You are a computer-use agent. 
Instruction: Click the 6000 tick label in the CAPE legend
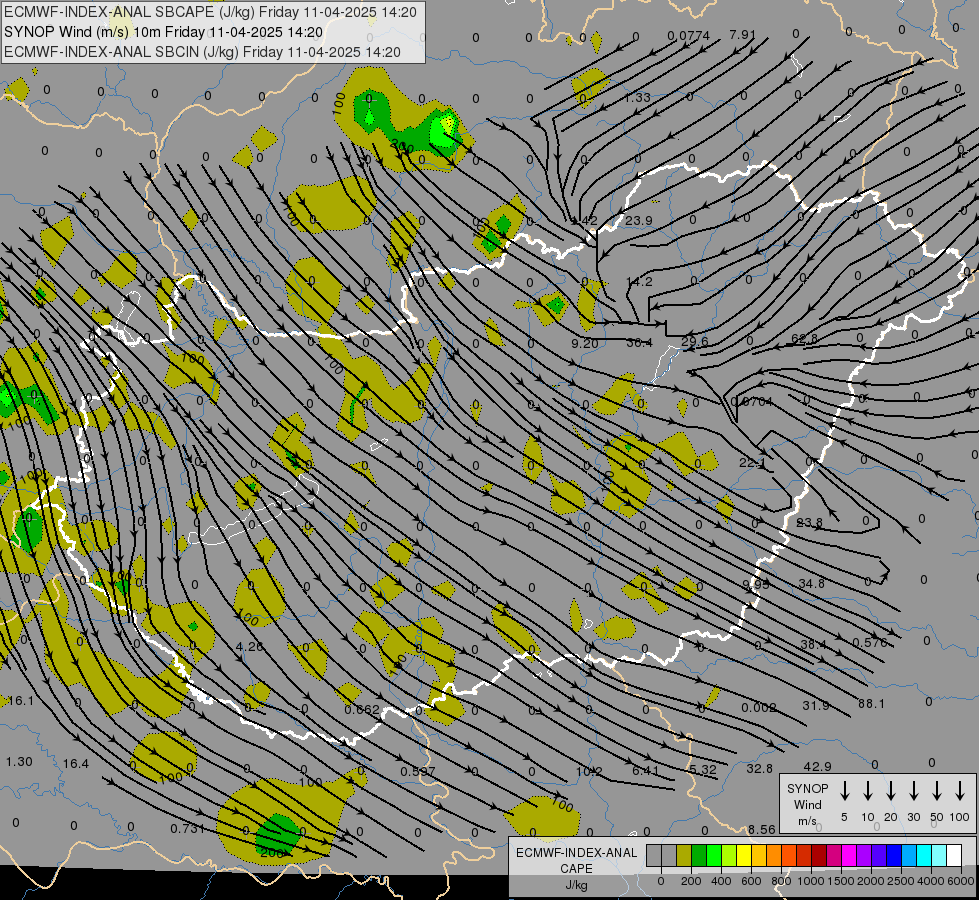click(x=960, y=881)
